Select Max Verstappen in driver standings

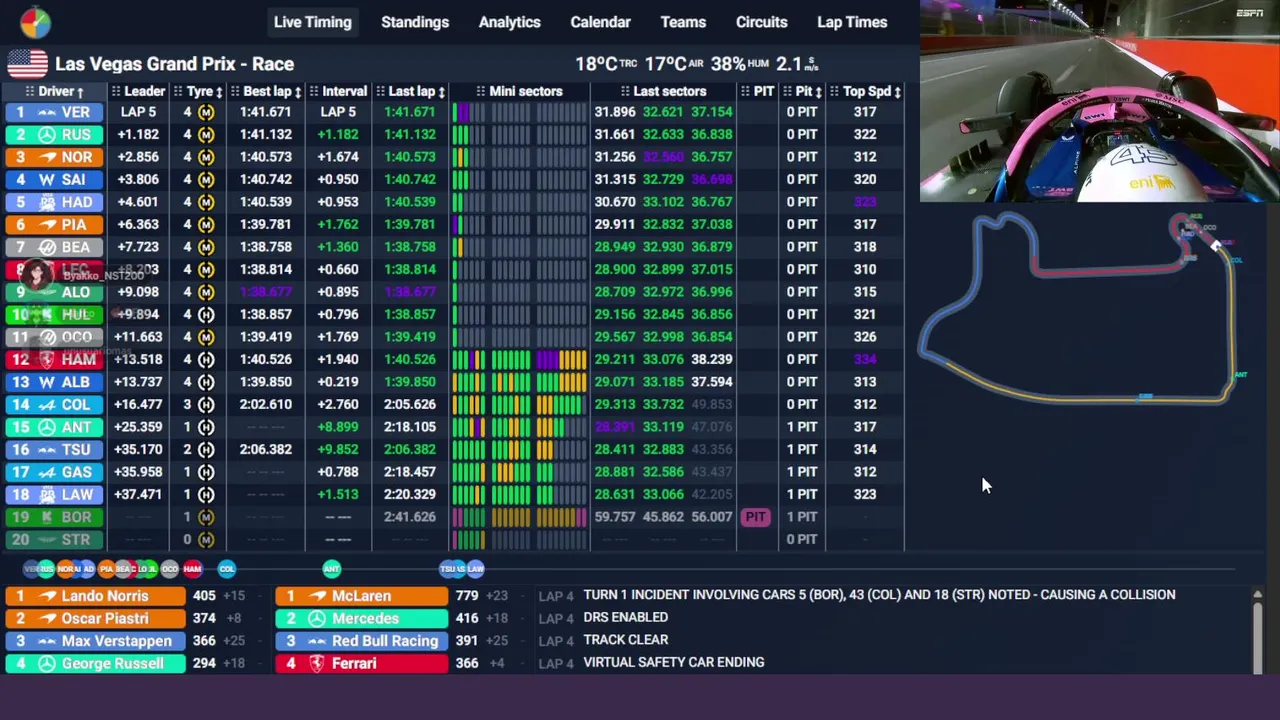[x=95, y=641]
